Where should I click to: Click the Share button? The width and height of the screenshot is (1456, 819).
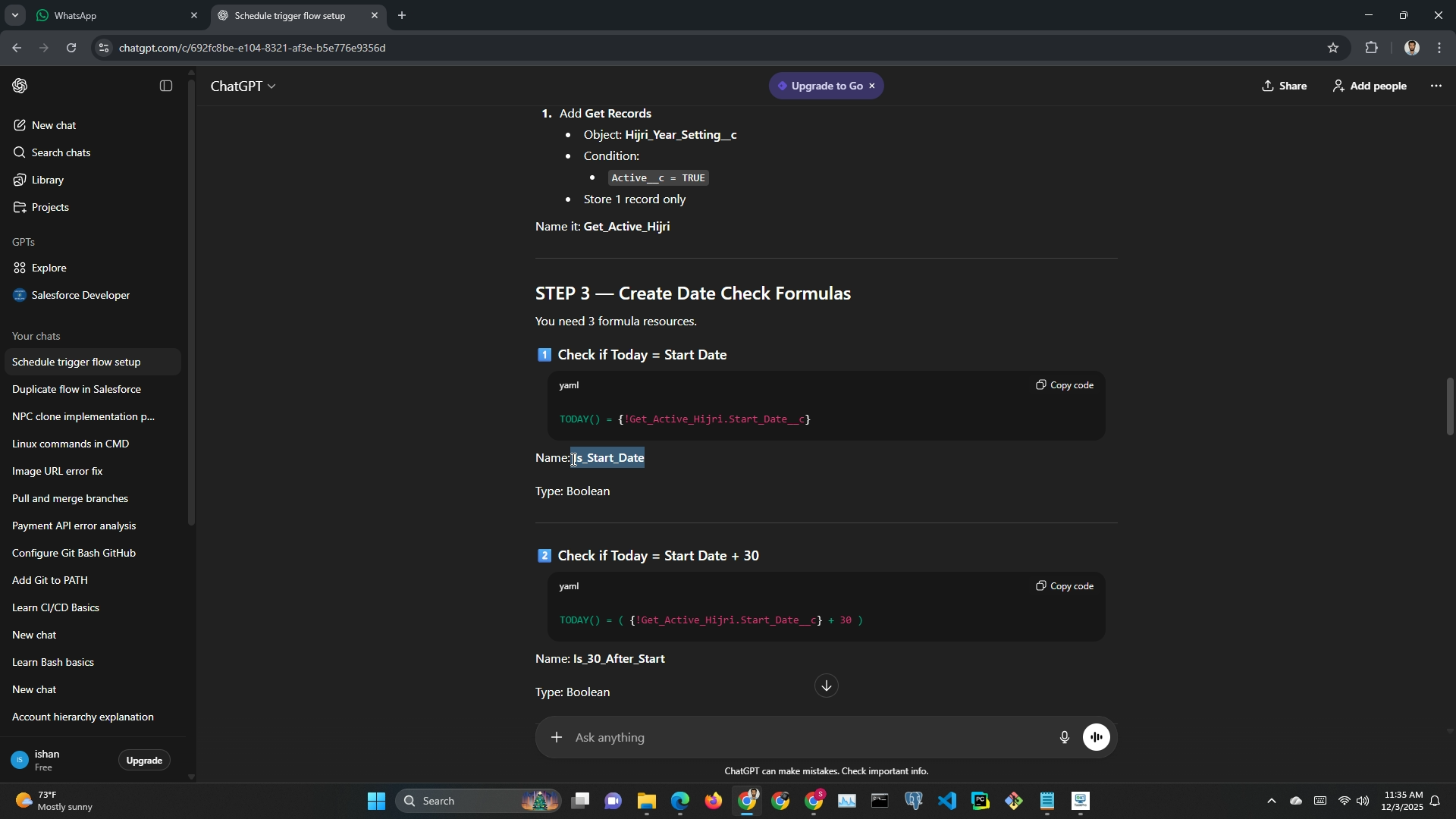tap(1284, 86)
